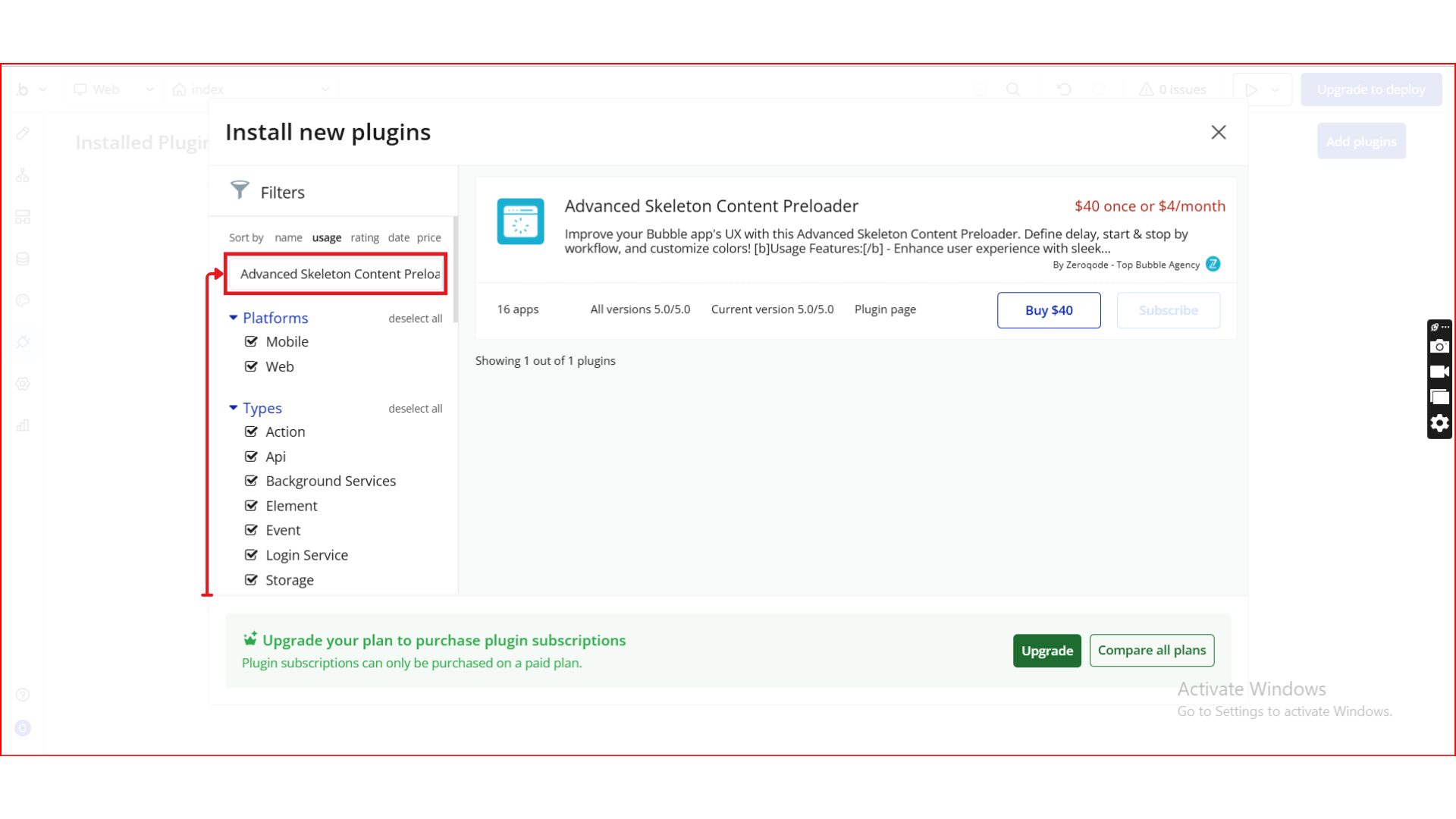The width and height of the screenshot is (1456, 819).
Task: Sort plugins by rating
Action: point(365,237)
